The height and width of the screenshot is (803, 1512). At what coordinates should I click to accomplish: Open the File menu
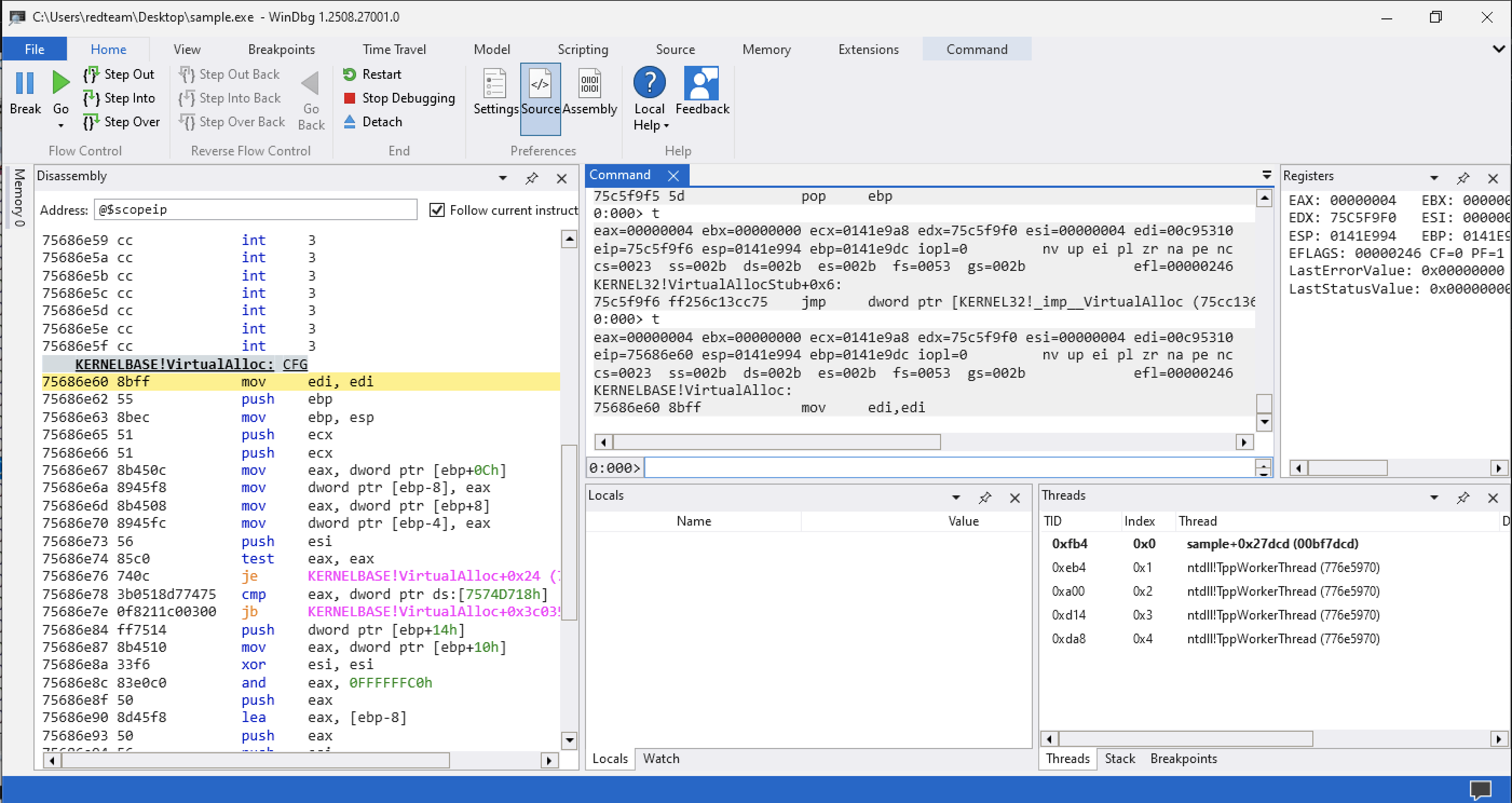35,49
